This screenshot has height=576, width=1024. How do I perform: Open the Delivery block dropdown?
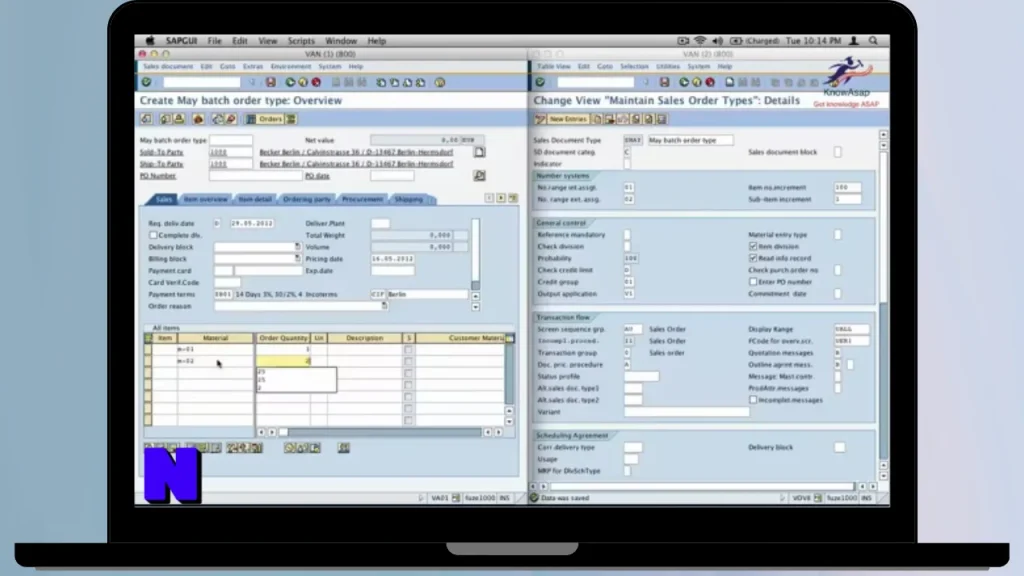point(297,247)
